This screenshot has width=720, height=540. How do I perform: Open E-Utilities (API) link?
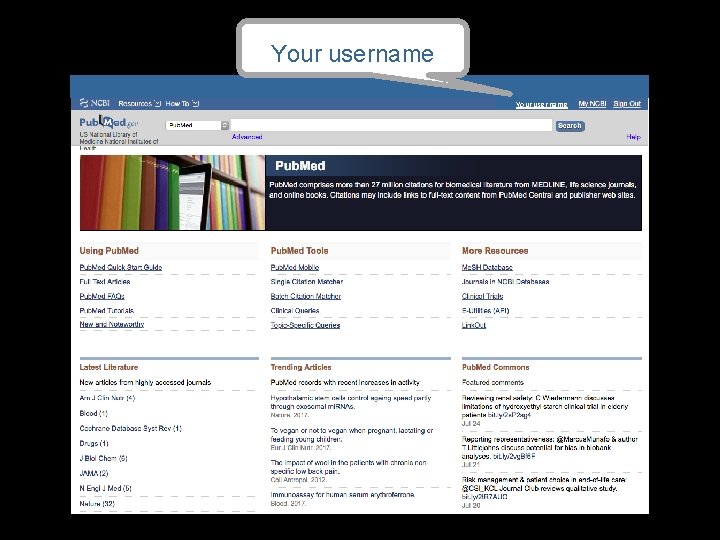click(485, 310)
